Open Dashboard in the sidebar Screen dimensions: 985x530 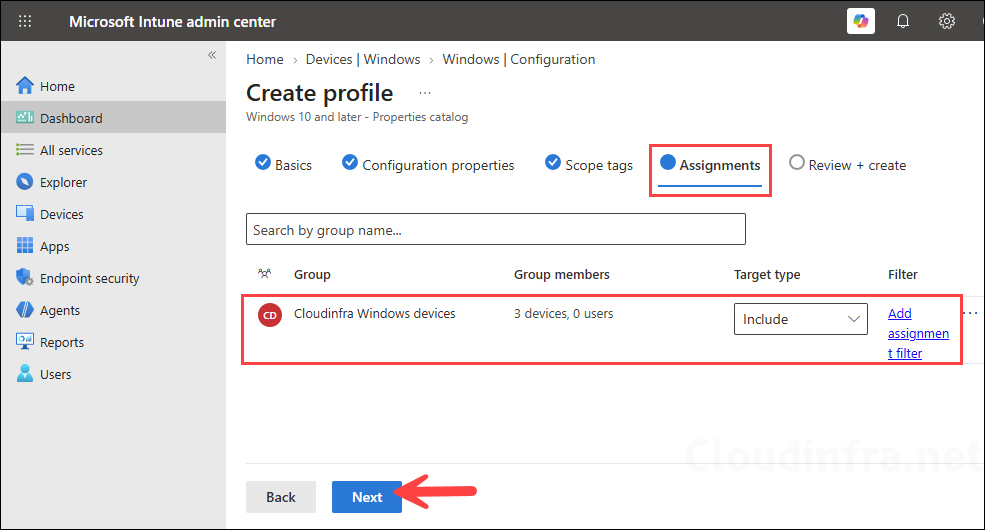click(71, 118)
